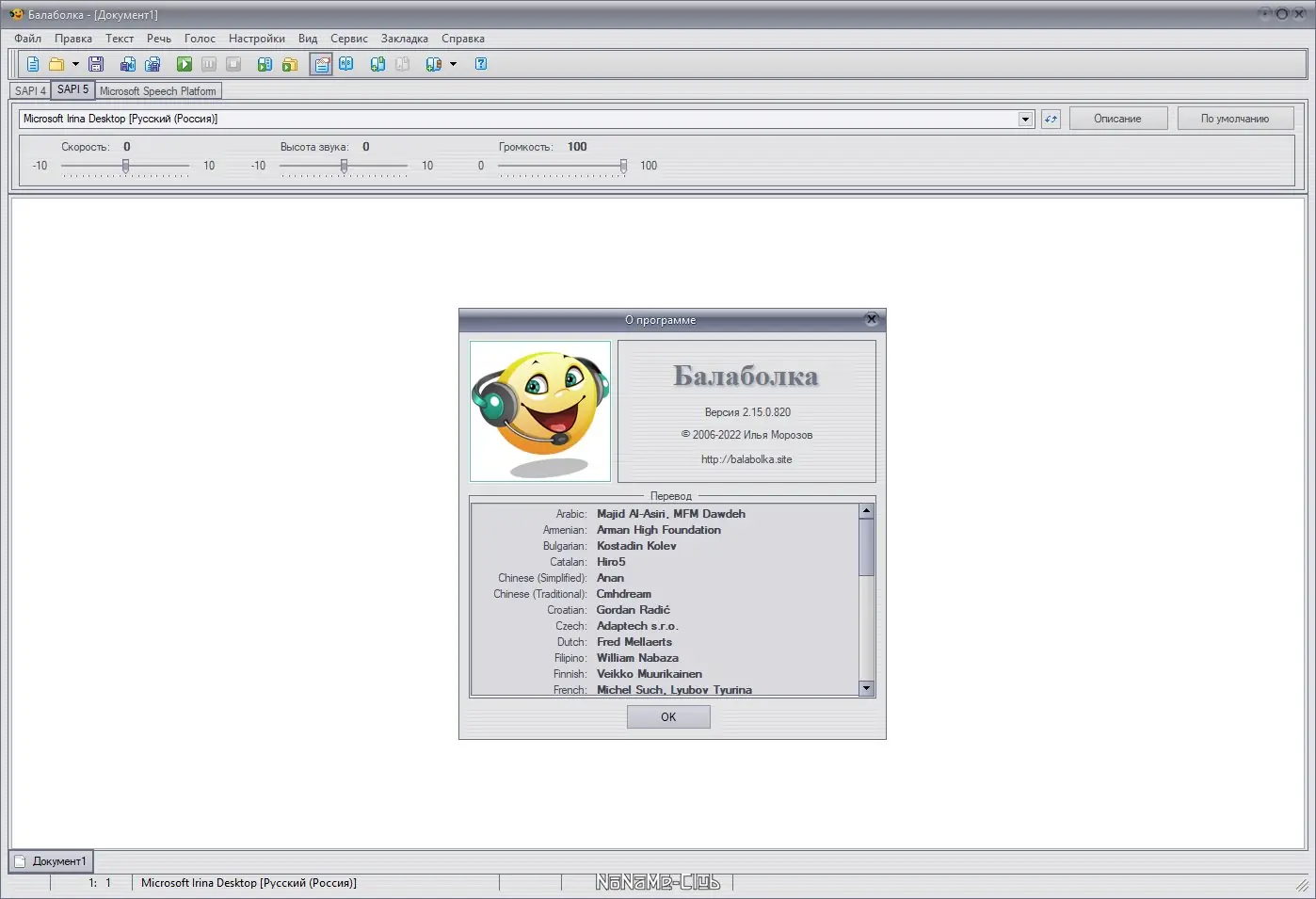Open the Закладка menu
The height and width of the screenshot is (899, 1316).
[405, 39]
